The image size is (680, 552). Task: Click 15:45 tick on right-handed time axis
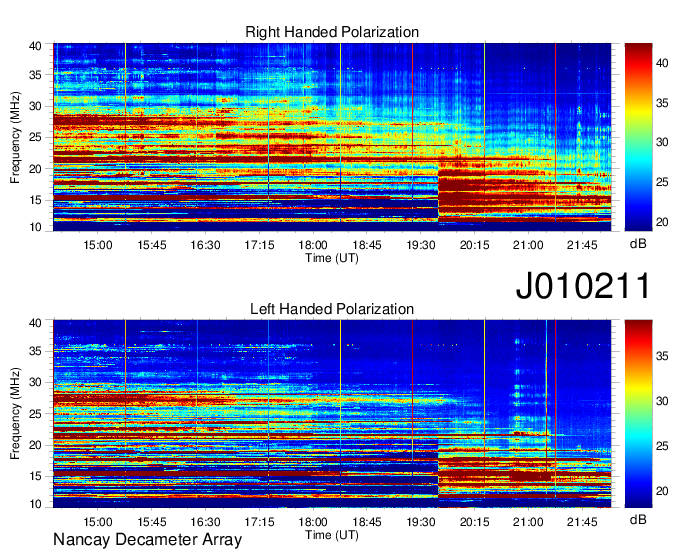152,245
